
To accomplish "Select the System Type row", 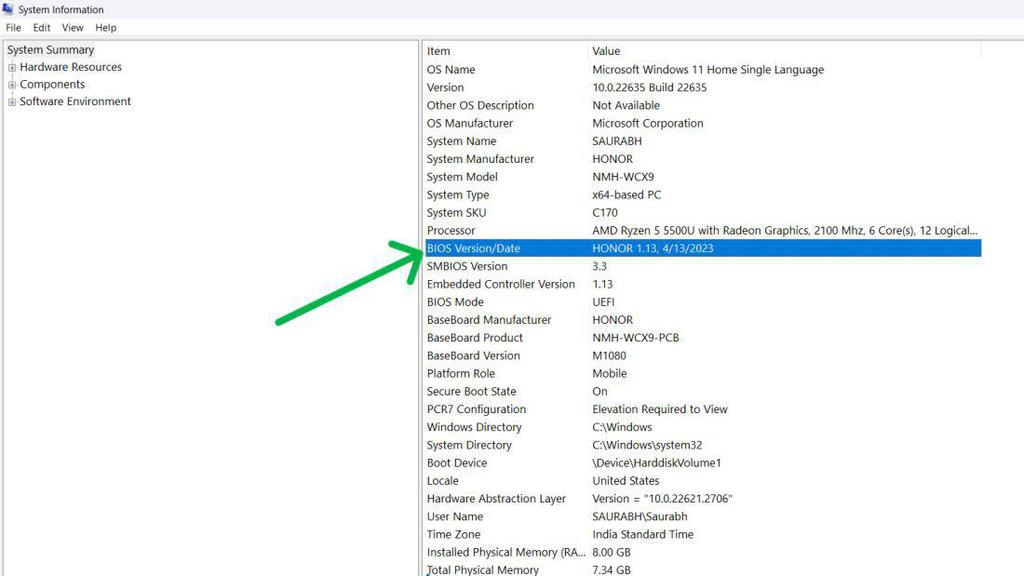I will coord(703,195).
